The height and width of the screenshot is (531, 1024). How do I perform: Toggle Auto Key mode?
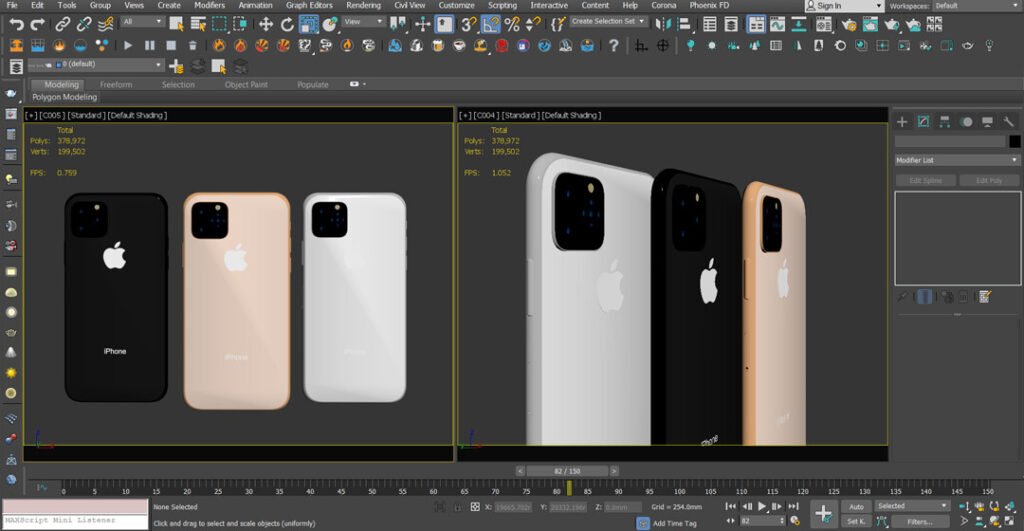click(x=856, y=507)
